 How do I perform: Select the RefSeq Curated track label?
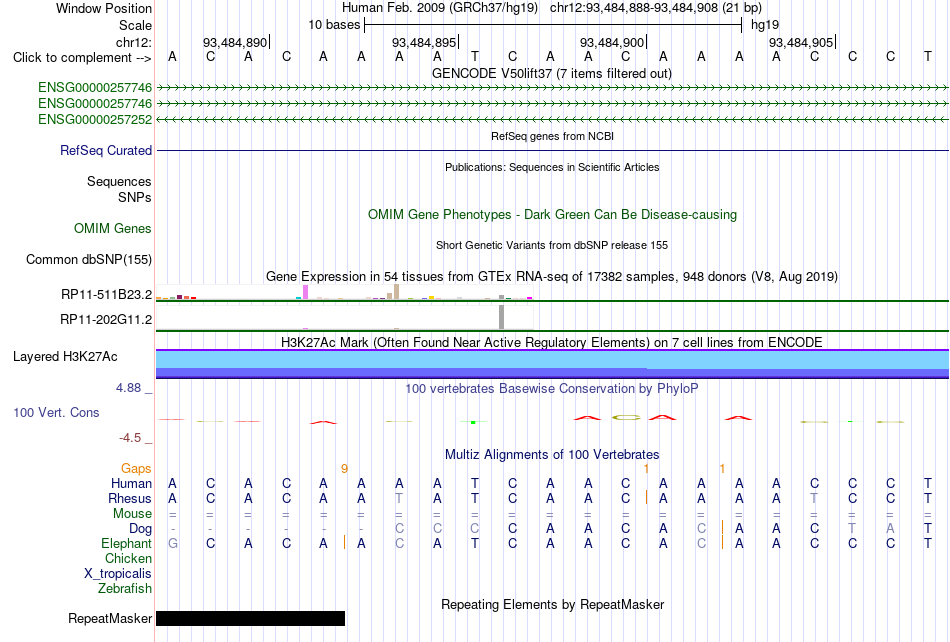point(106,150)
